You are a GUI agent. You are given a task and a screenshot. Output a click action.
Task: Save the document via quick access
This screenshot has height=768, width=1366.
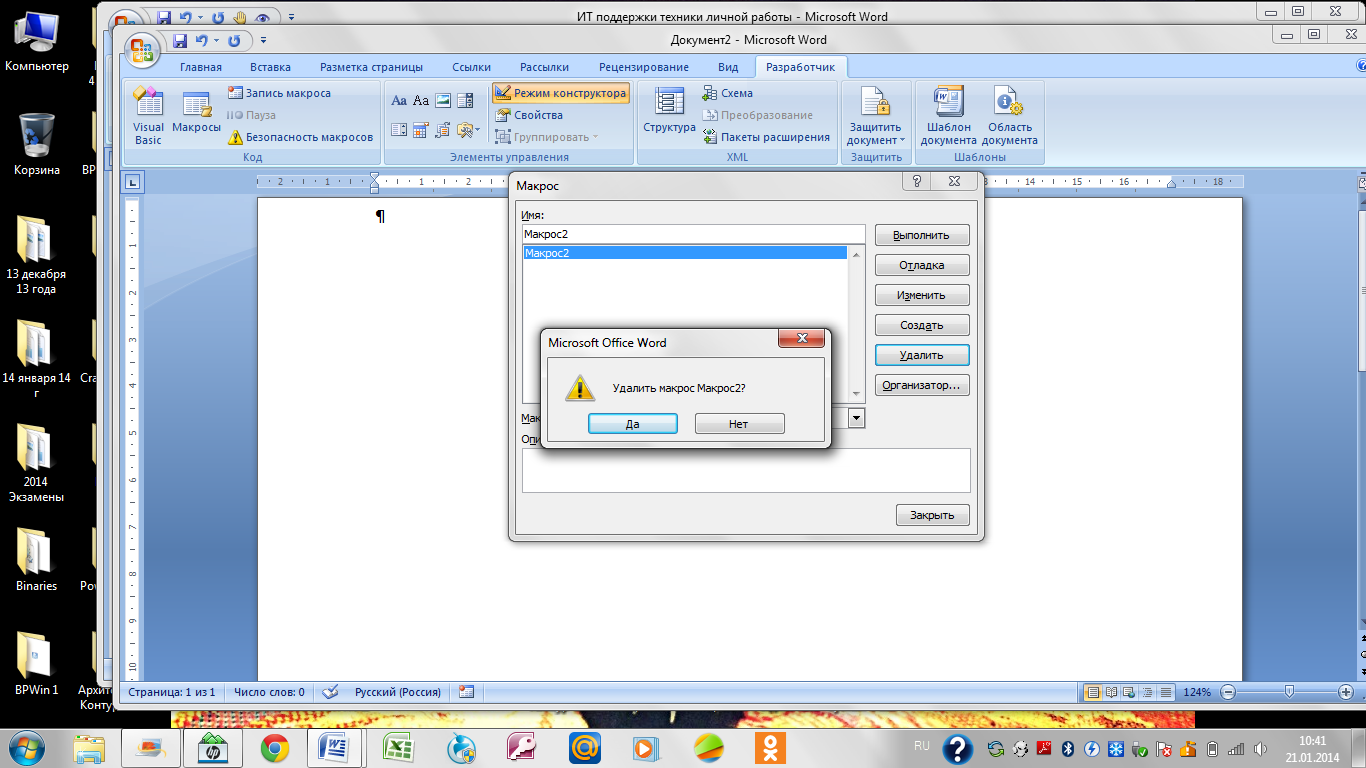pos(181,41)
